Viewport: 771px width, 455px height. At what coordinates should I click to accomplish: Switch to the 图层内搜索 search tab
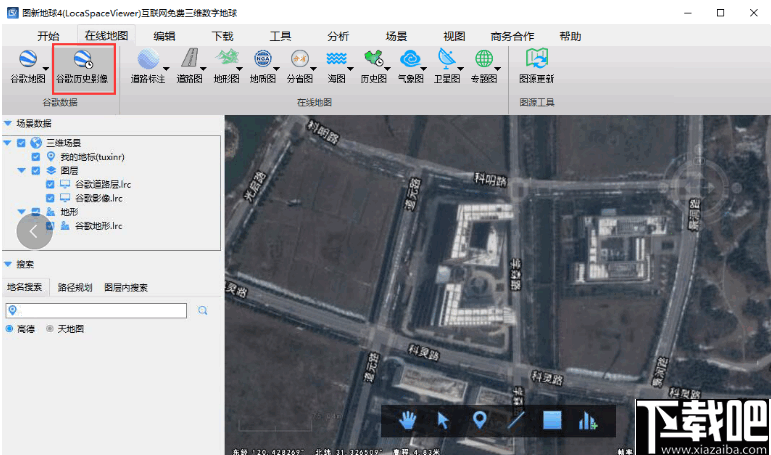click(126, 287)
